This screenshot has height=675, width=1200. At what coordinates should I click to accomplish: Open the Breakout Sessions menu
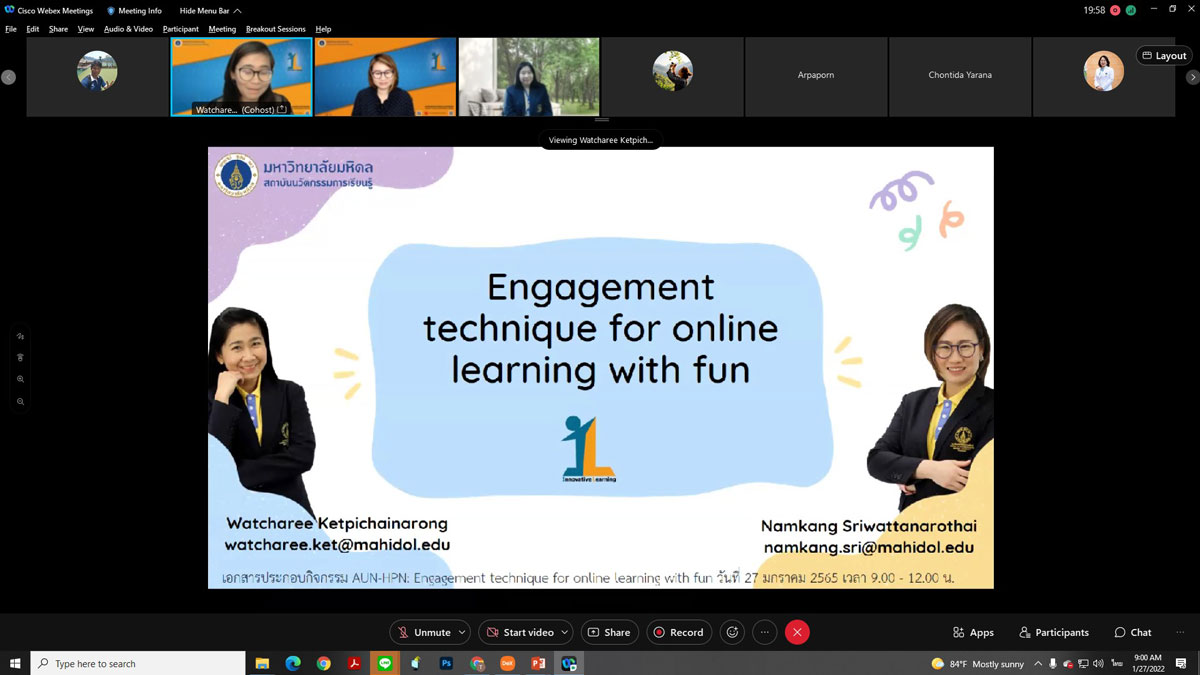pyautogui.click(x=276, y=29)
